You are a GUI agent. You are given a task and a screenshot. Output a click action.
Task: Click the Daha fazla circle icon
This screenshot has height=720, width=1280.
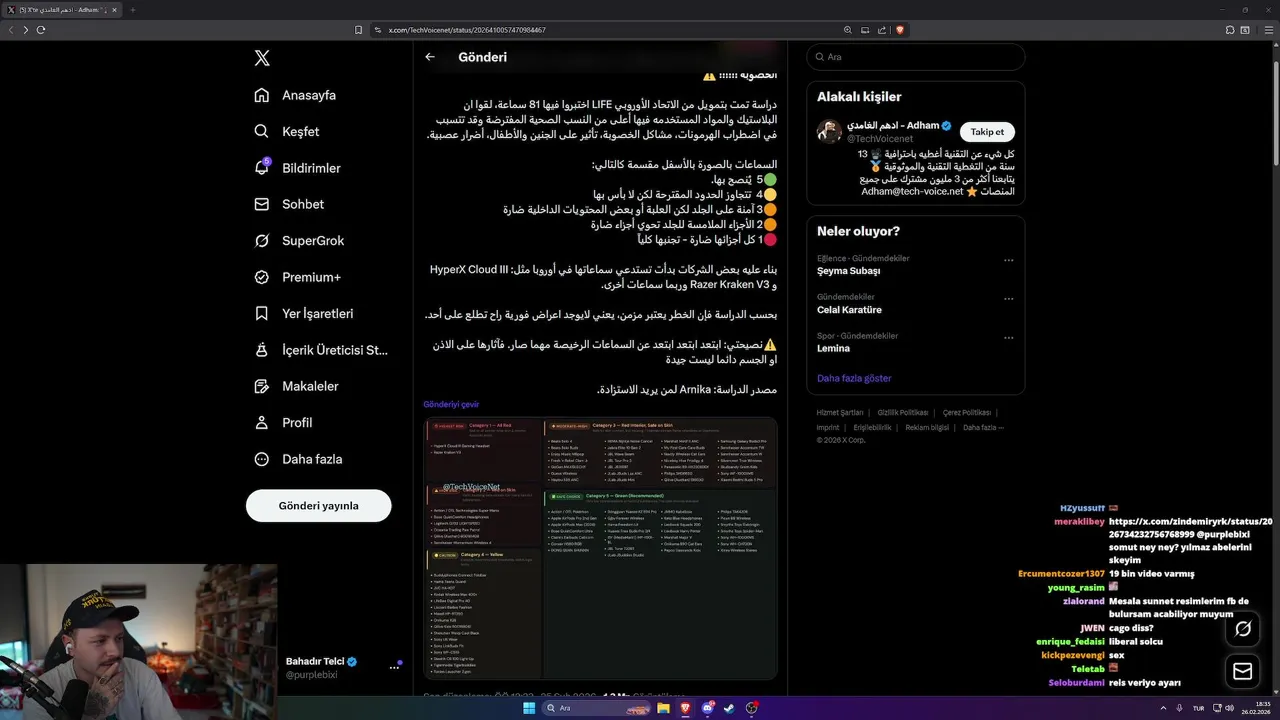262,459
